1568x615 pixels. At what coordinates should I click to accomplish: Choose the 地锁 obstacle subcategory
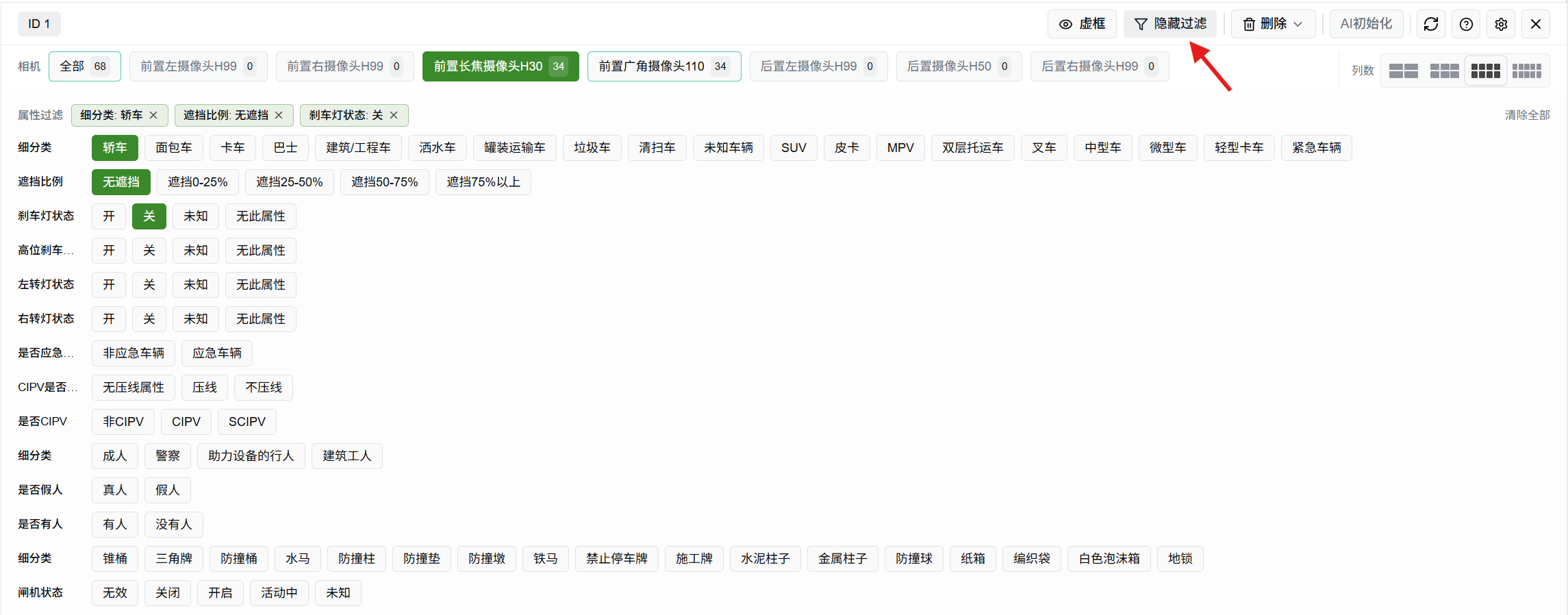point(1180,559)
